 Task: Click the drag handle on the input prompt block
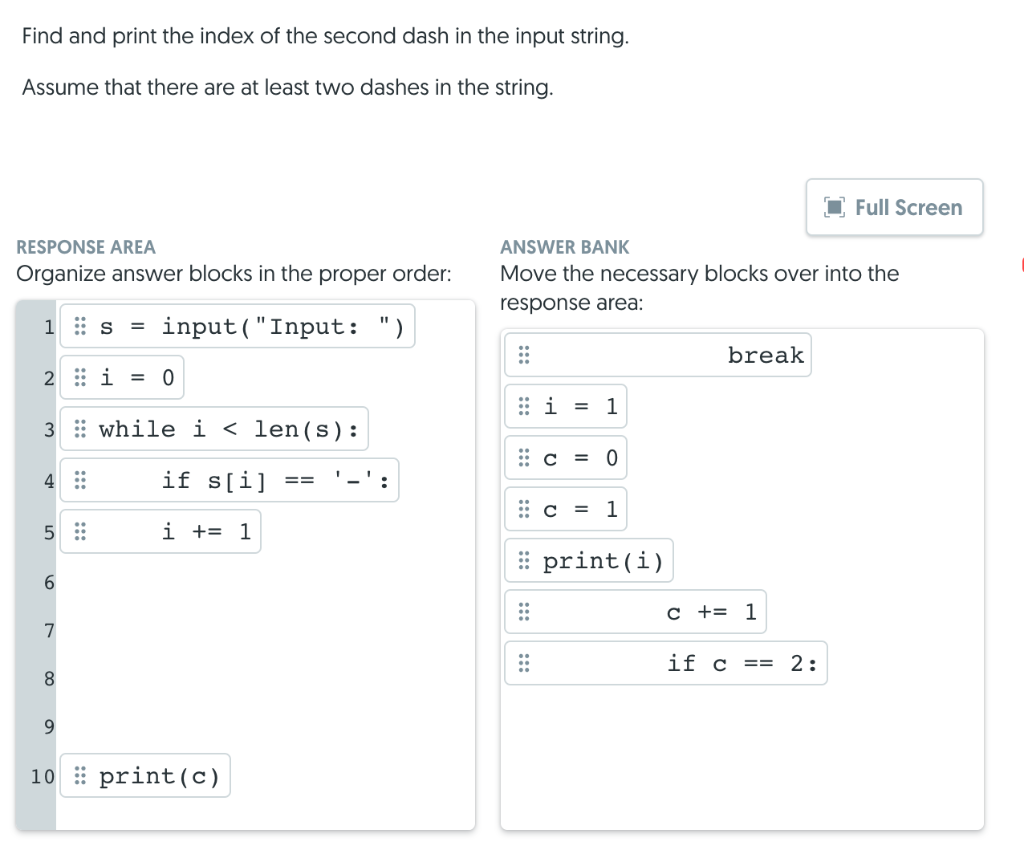tap(80, 325)
